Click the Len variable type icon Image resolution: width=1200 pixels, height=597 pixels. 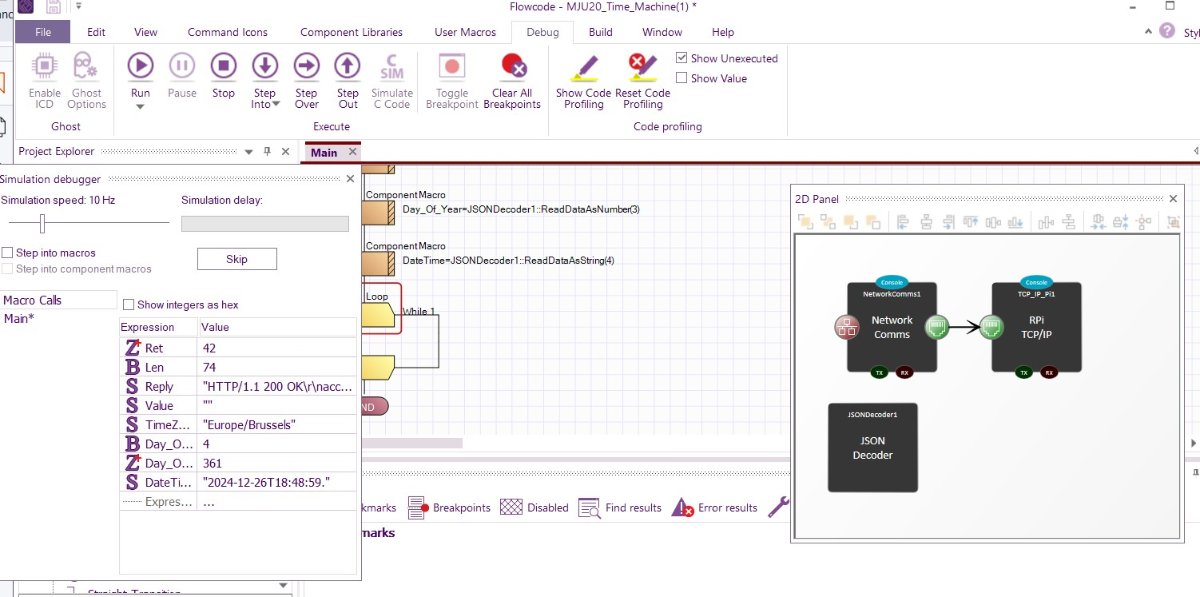[132, 367]
